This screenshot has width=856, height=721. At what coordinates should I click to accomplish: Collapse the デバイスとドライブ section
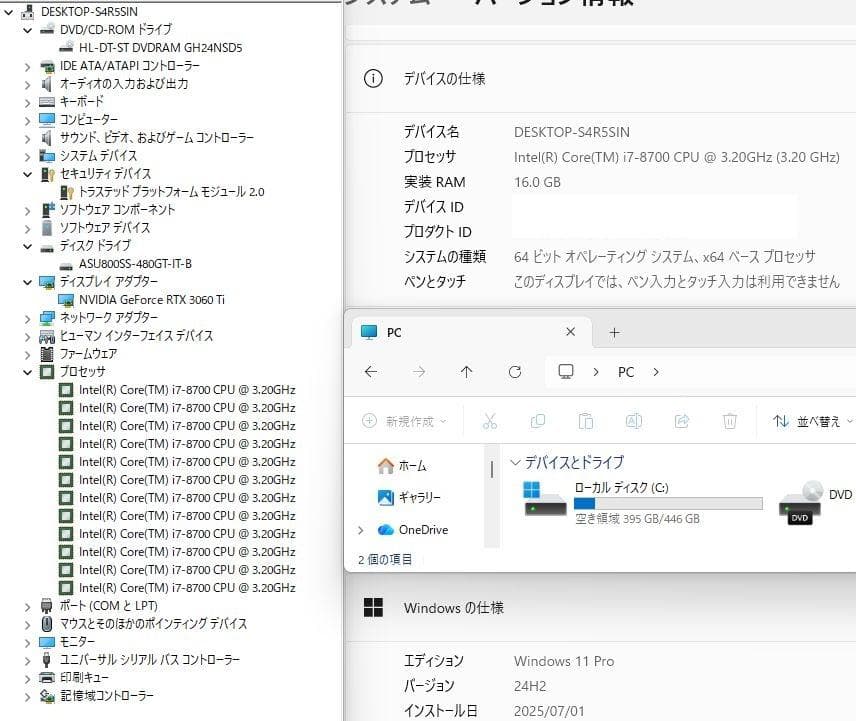(514, 462)
